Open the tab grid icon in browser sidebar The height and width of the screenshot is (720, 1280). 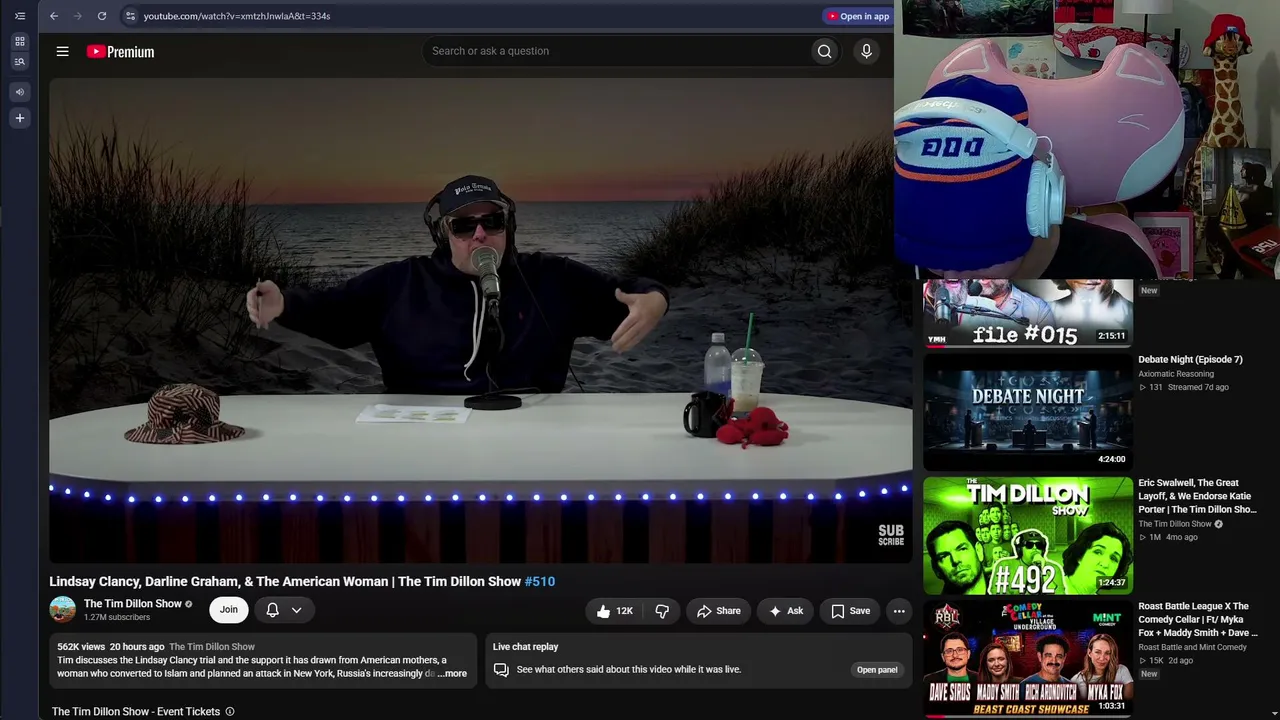pos(19,42)
